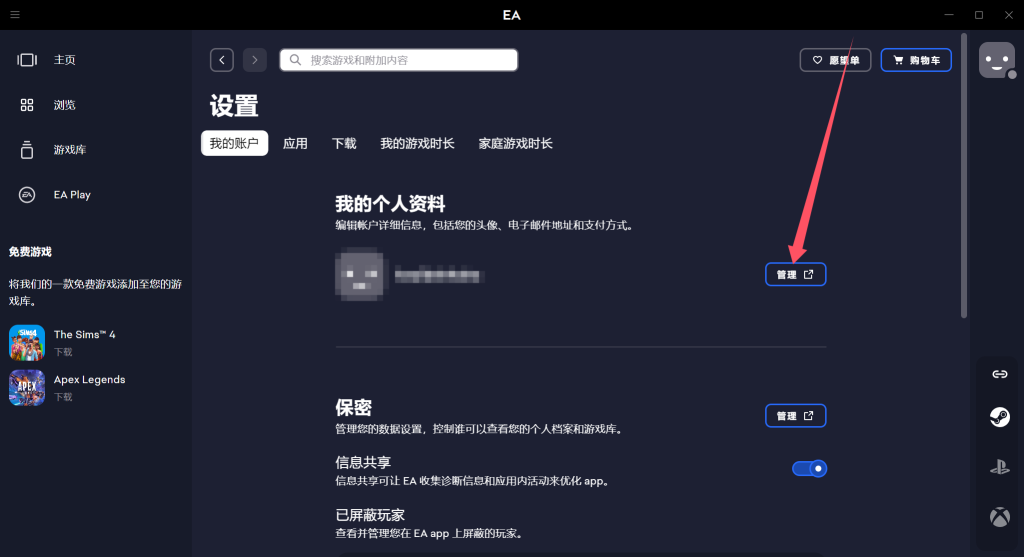The height and width of the screenshot is (557, 1024).
Task: Minimize the EA window
Action: click(x=949, y=14)
